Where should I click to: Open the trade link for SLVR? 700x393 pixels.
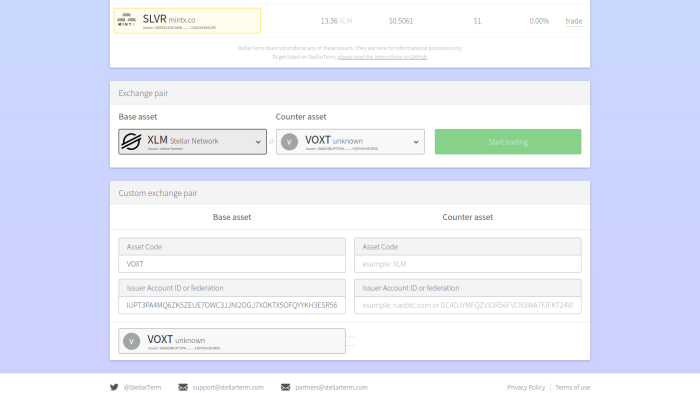click(x=574, y=21)
